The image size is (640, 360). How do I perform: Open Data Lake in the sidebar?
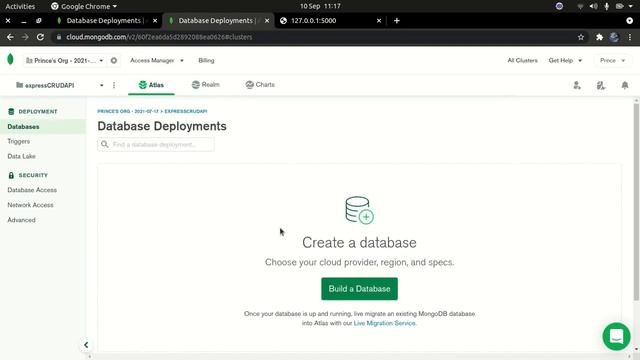coord(21,156)
